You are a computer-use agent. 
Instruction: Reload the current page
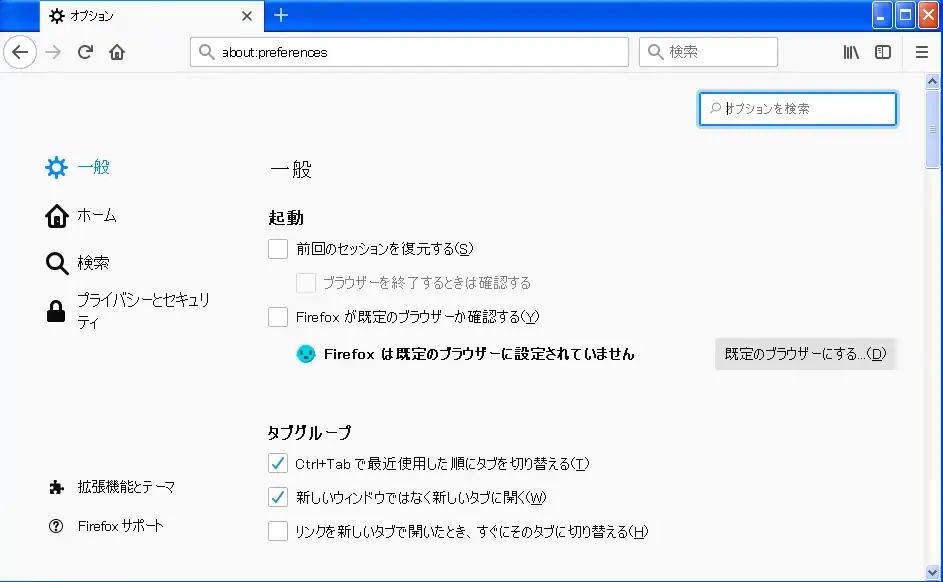click(x=85, y=52)
